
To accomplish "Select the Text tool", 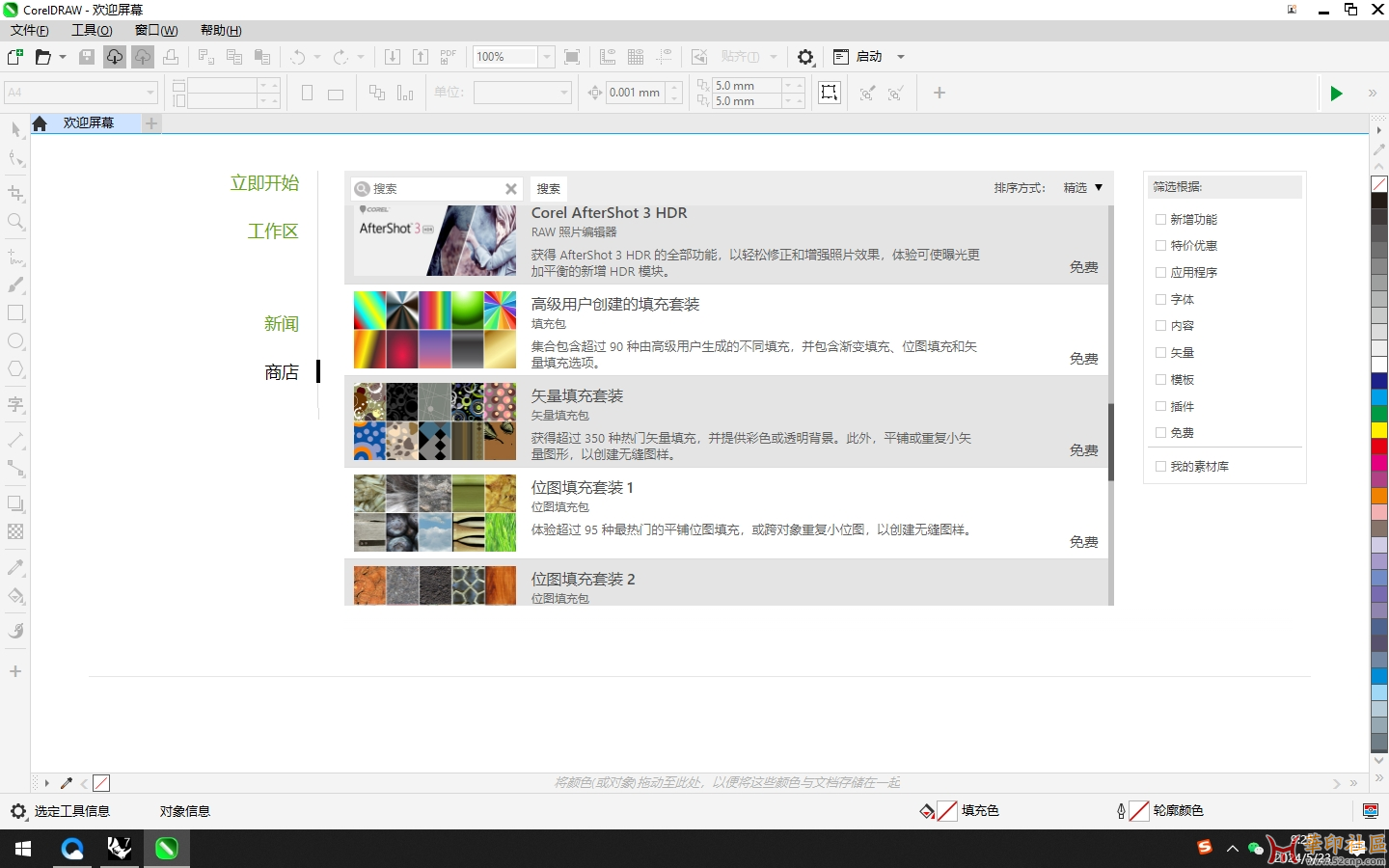I will pyautogui.click(x=15, y=405).
